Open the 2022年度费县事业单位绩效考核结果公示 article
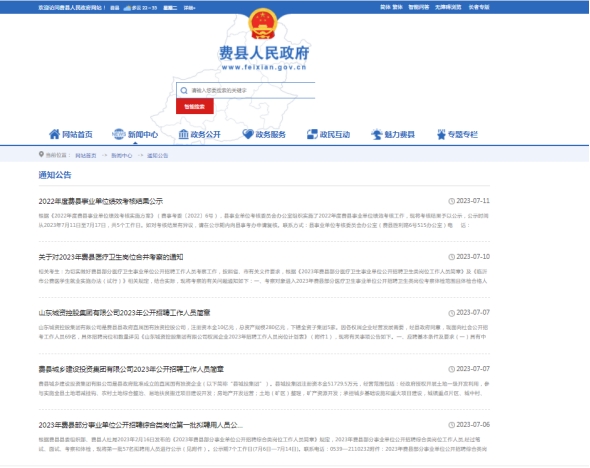590x468 pixels. pos(100,201)
